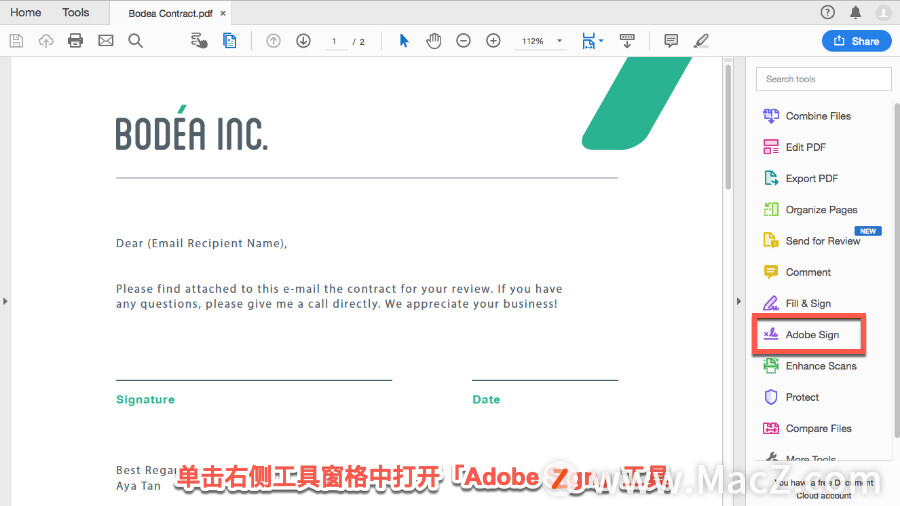Click the Combine Files icon
900x506 pixels.
click(771, 116)
